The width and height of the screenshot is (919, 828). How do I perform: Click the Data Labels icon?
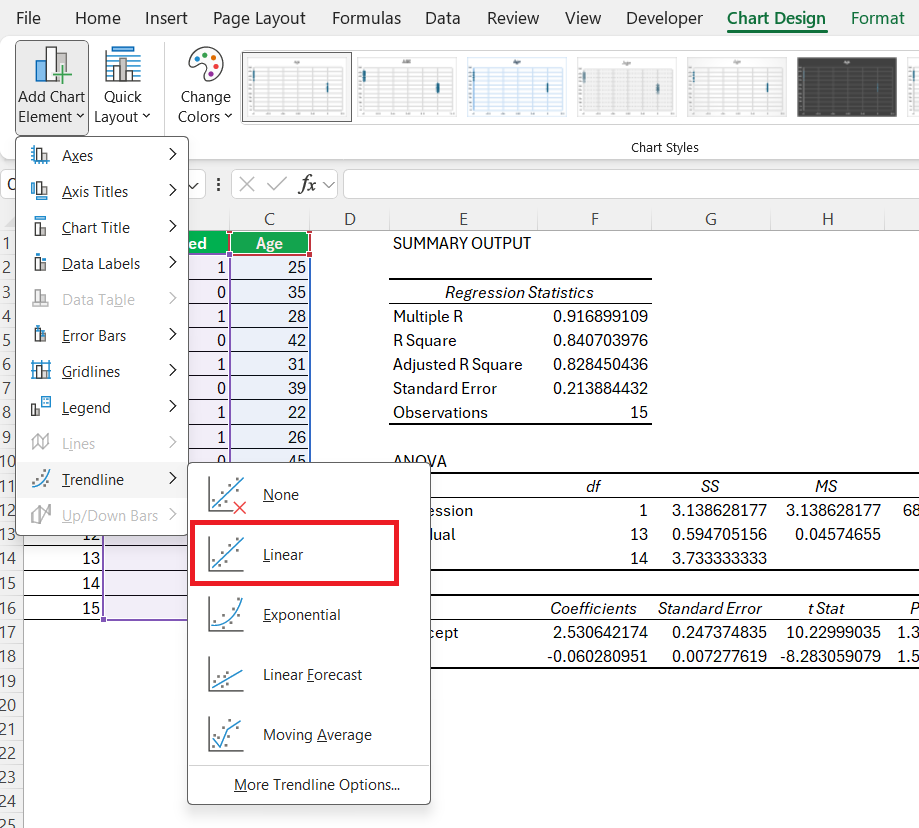coord(40,263)
